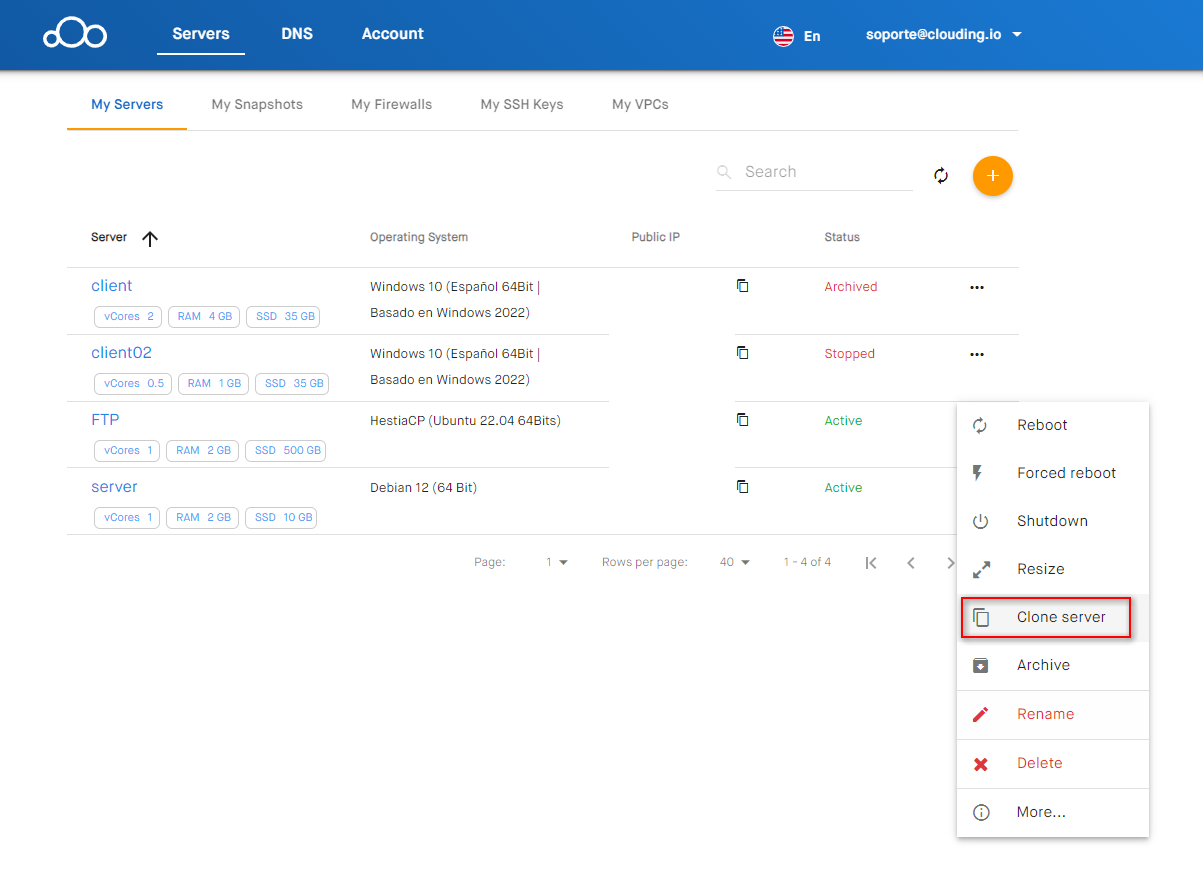Click the Operating System column header
Image resolution: width=1203 pixels, height=879 pixels.
tap(419, 238)
